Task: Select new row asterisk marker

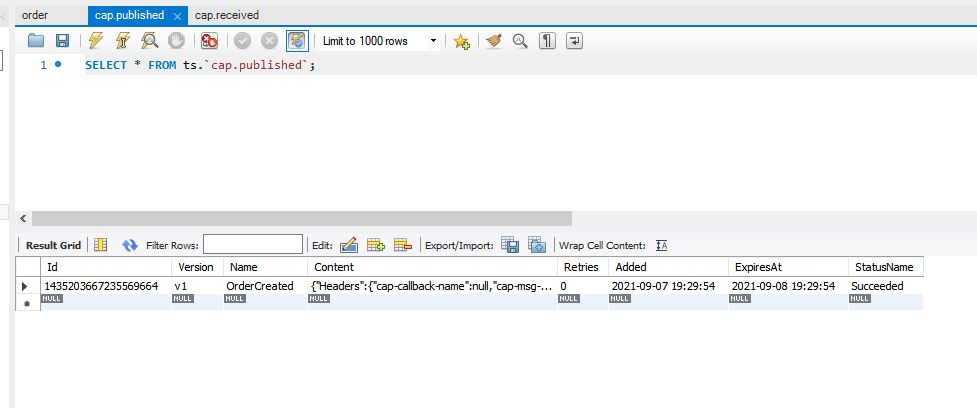Action: (26, 303)
